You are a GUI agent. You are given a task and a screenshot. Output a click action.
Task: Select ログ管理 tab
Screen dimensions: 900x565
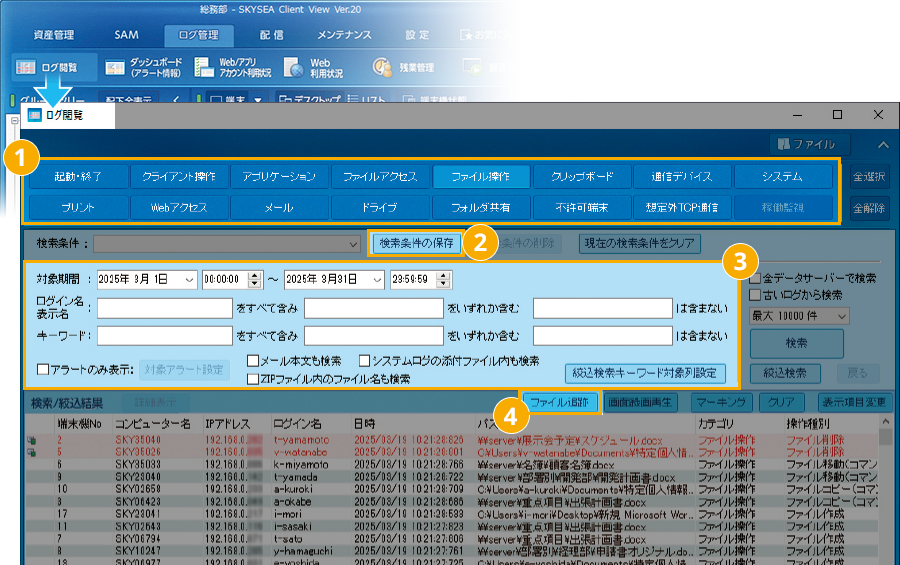point(199,35)
